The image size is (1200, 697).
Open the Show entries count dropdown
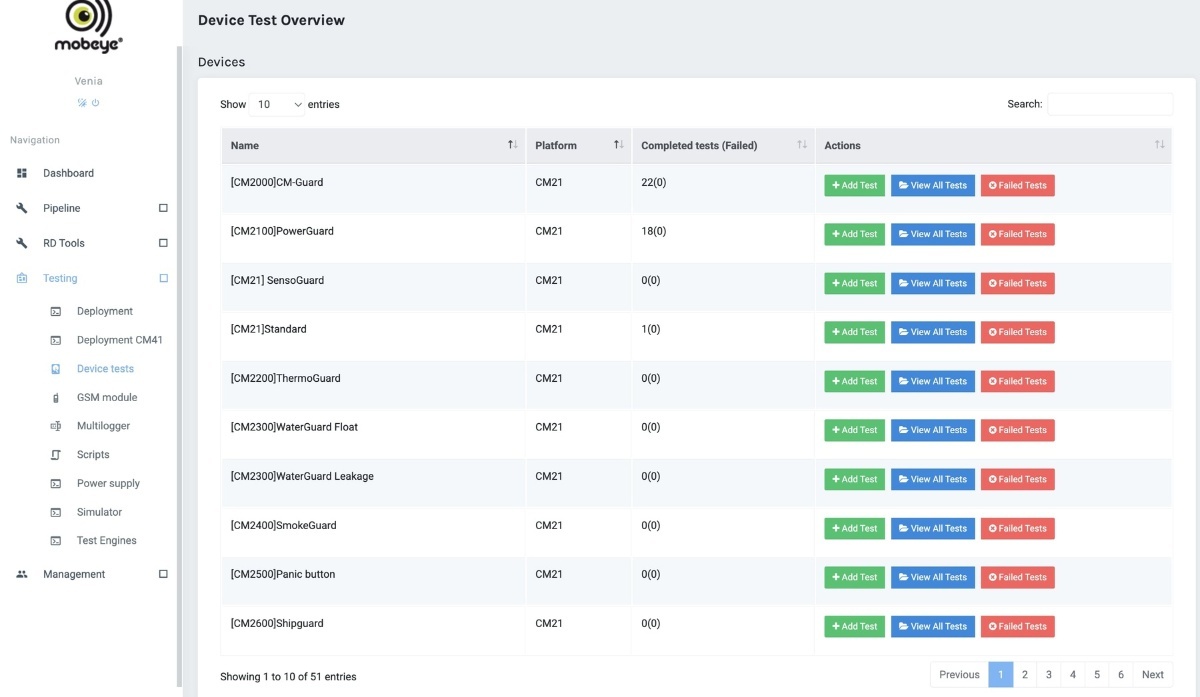(277, 104)
